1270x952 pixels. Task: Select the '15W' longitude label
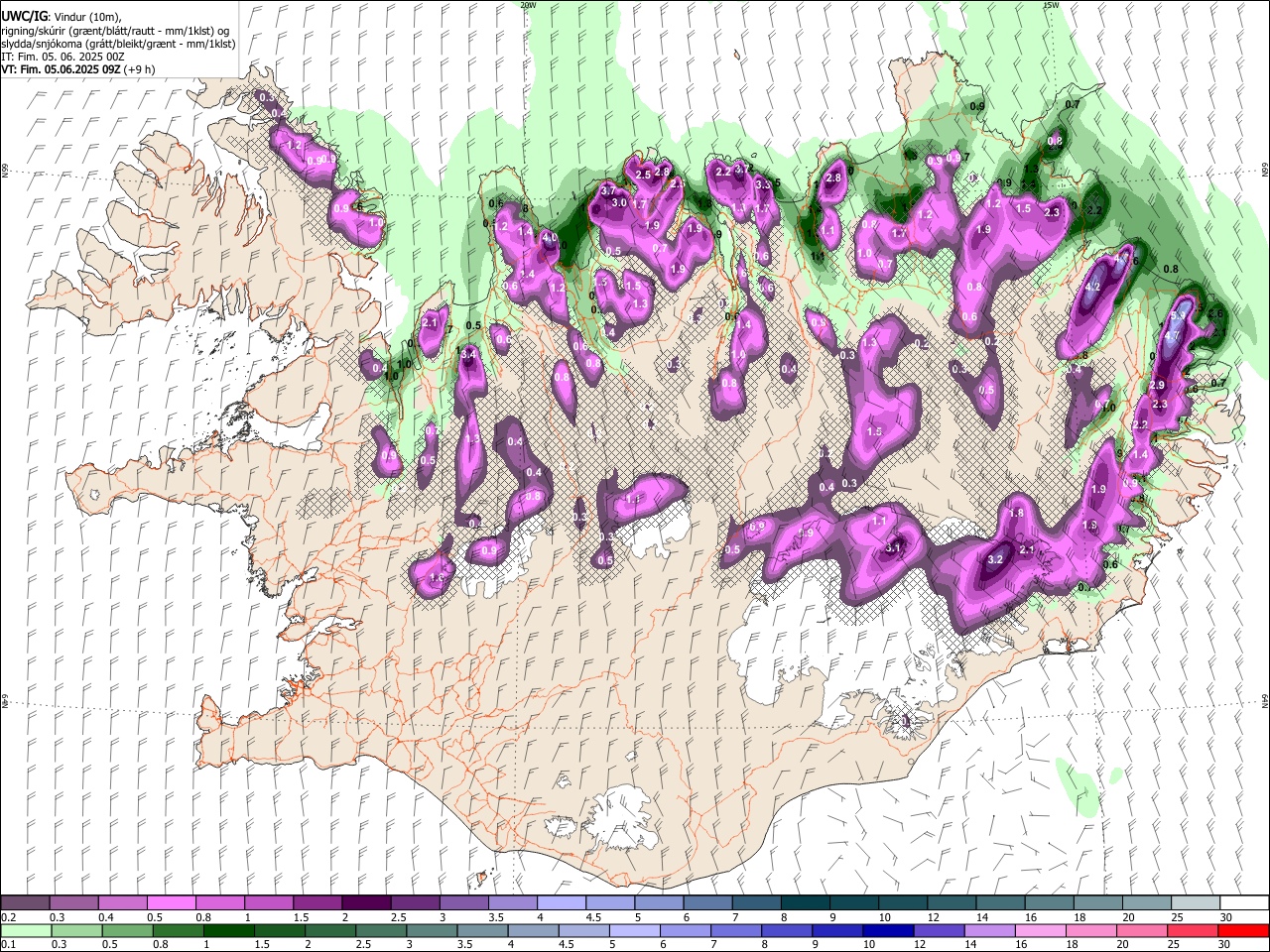click(x=1051, y=5)
